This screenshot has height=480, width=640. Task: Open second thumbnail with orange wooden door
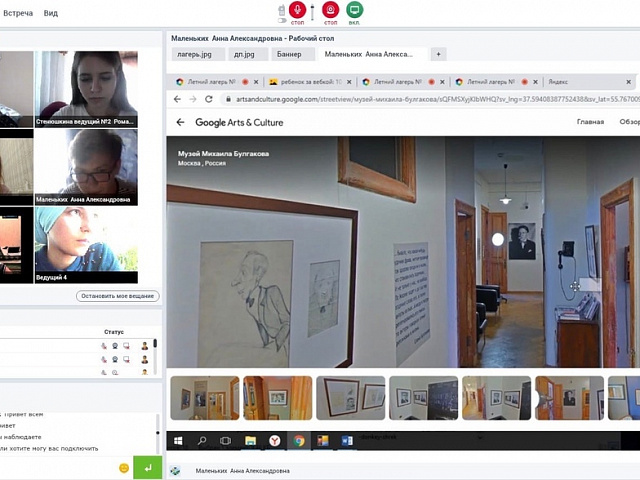[278, 398]
